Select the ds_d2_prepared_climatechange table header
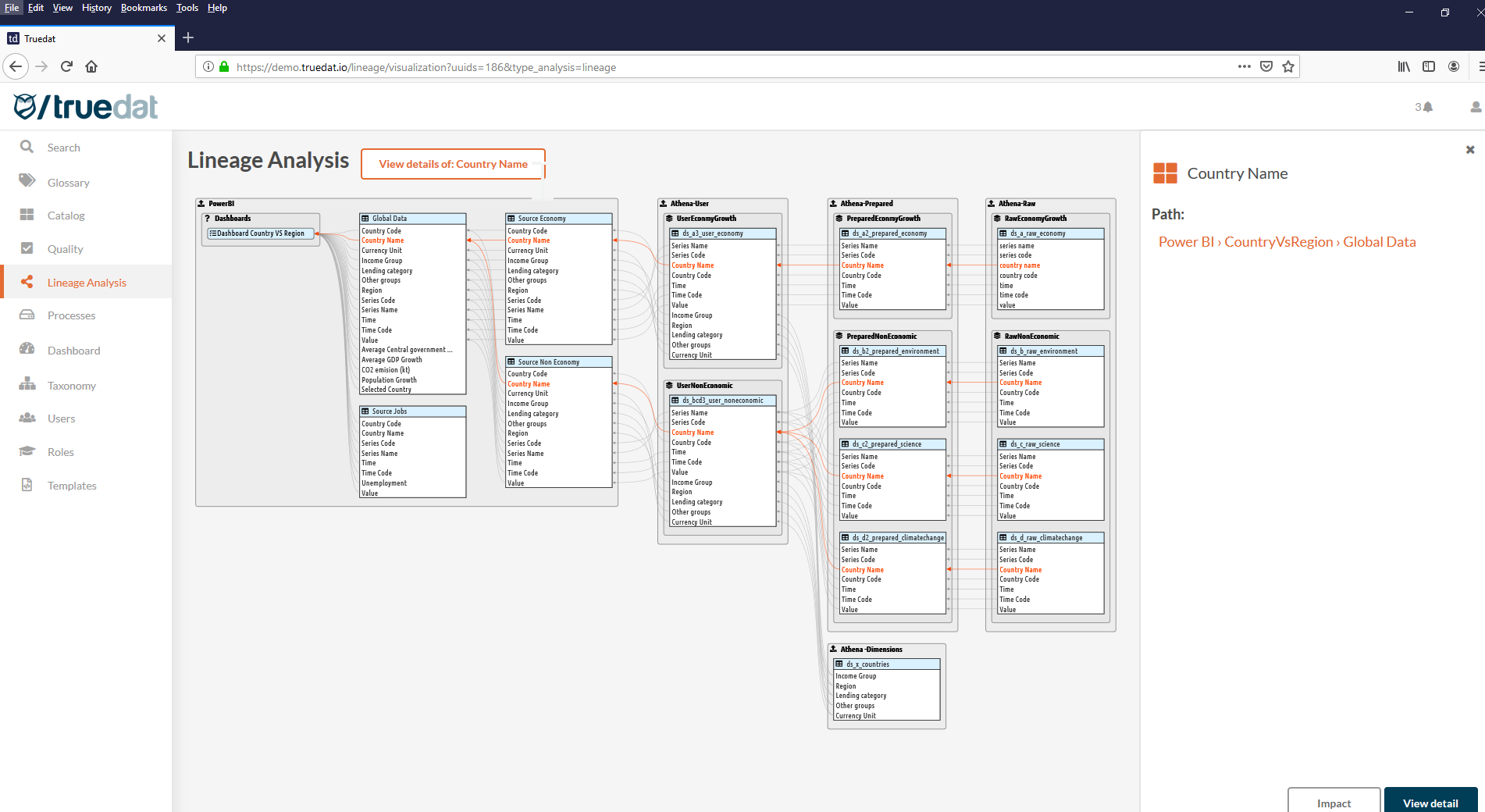 [892, 538]
